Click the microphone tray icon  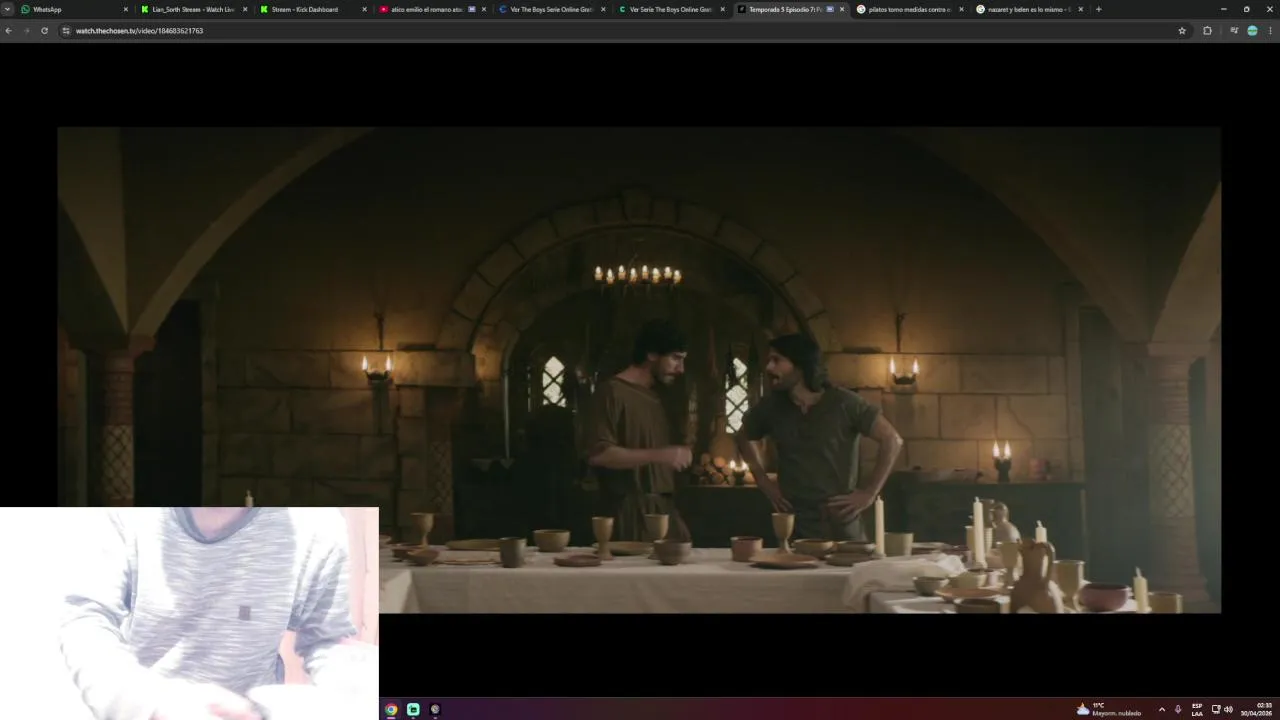[1178, 709]
